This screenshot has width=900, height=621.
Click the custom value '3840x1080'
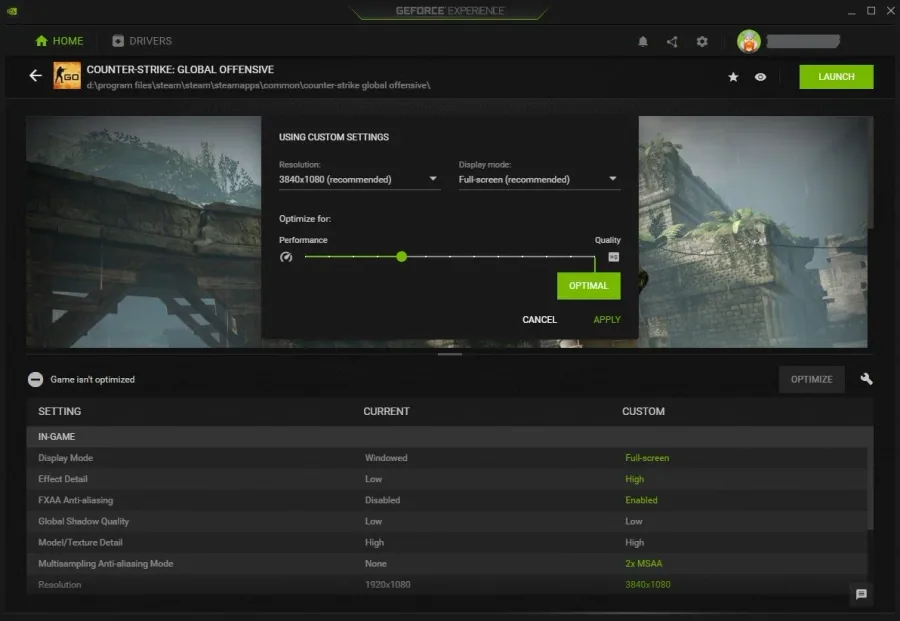click(x=647, y=585)
